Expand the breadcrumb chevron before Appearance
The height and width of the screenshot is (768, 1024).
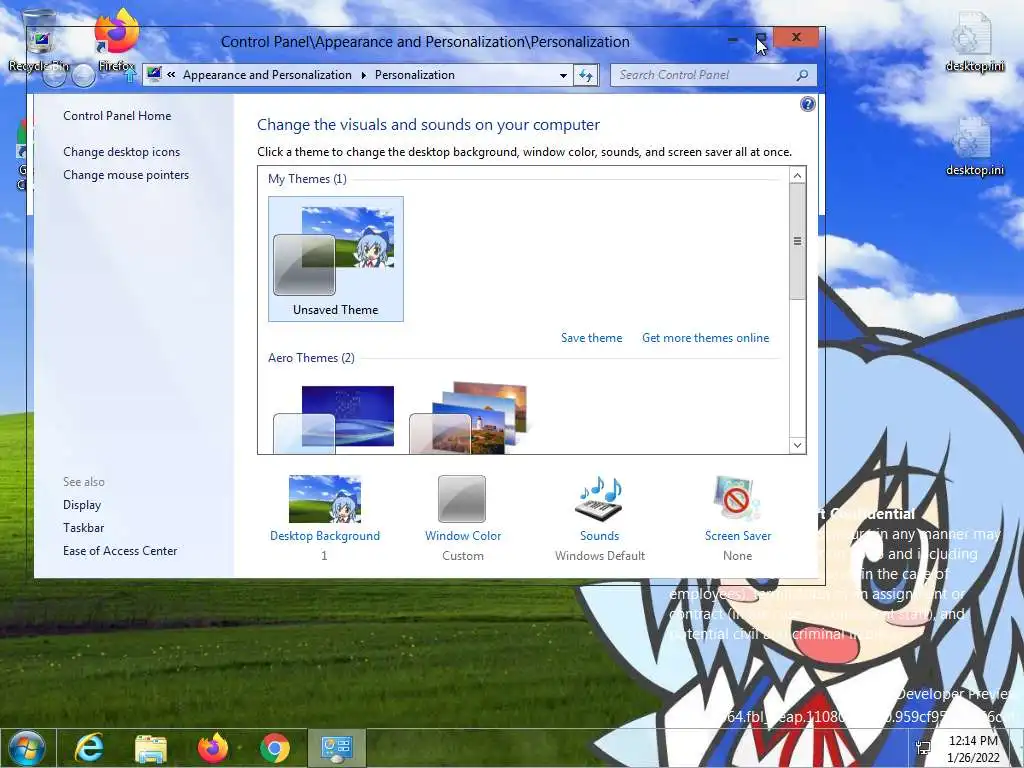point(171,75)
